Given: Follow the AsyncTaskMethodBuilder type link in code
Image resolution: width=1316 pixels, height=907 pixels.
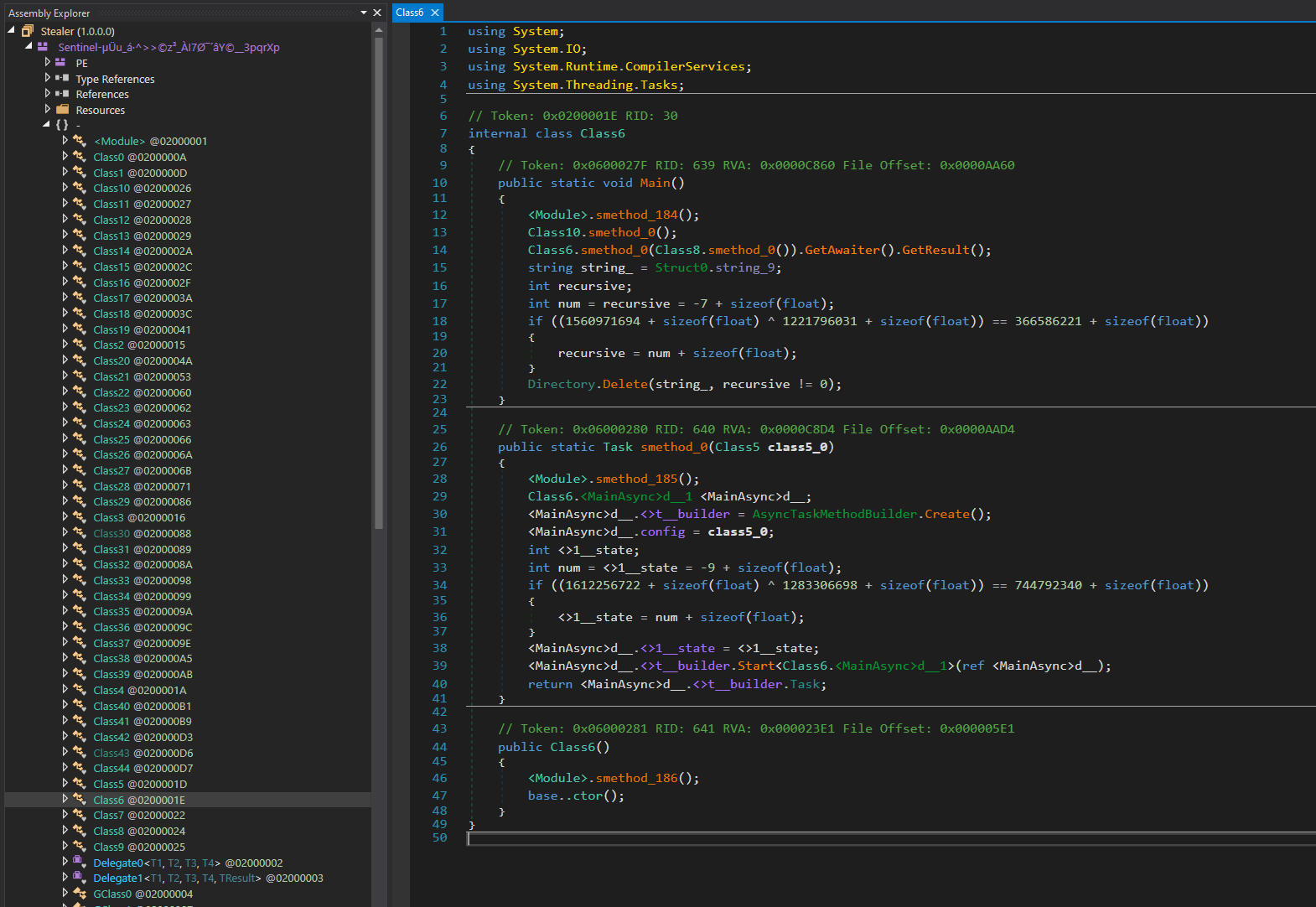Looking at the screenshot, I should pos(834,514).
